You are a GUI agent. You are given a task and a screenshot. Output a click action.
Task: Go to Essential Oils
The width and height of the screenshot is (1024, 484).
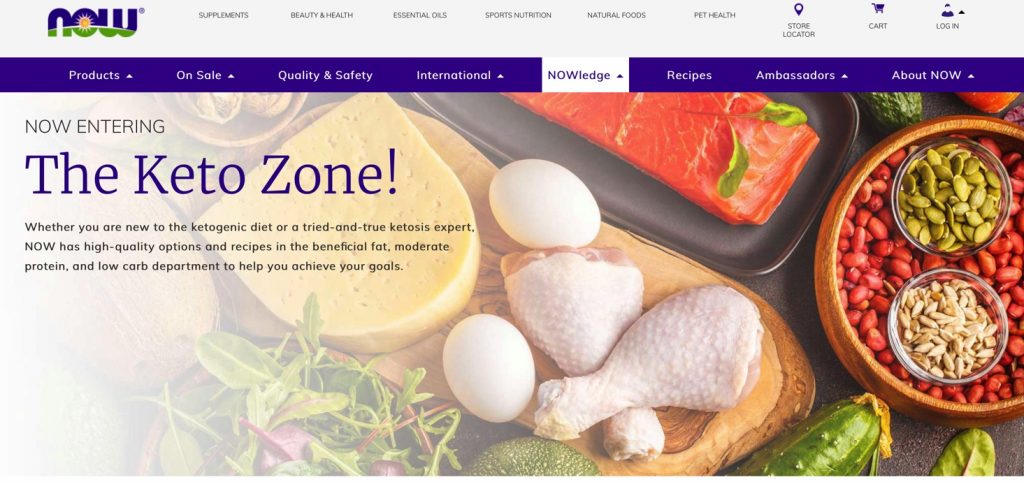pyautogui.click(x=420, y=15)
